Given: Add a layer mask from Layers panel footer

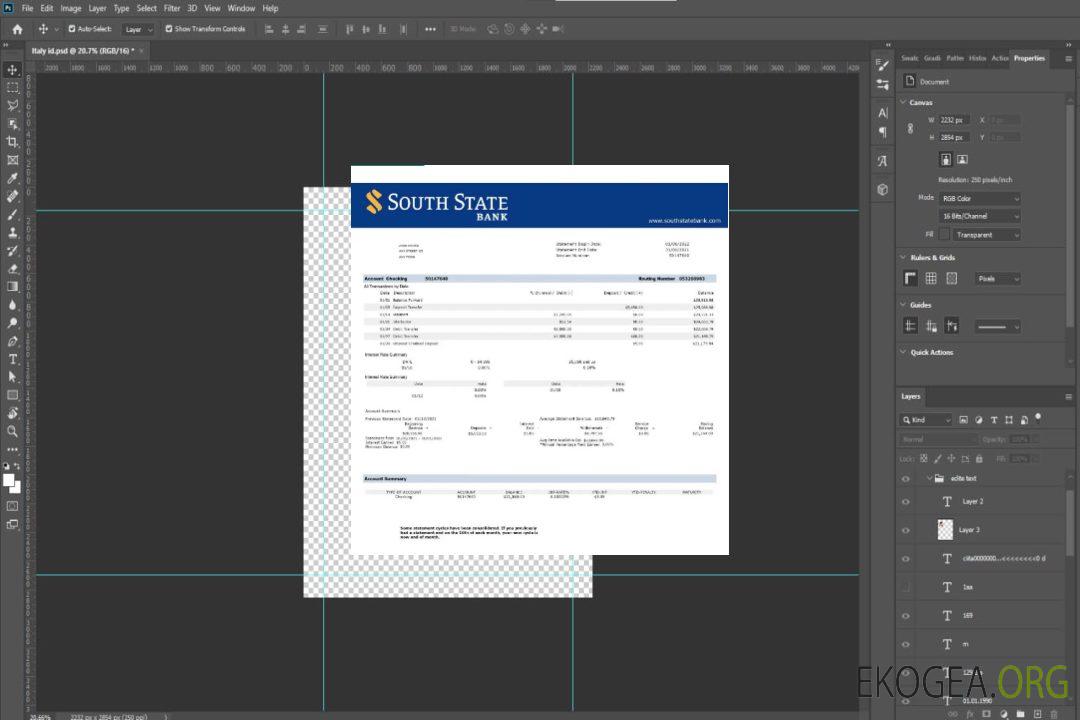Looking at the screenshot, I should [x=986, y=714].
